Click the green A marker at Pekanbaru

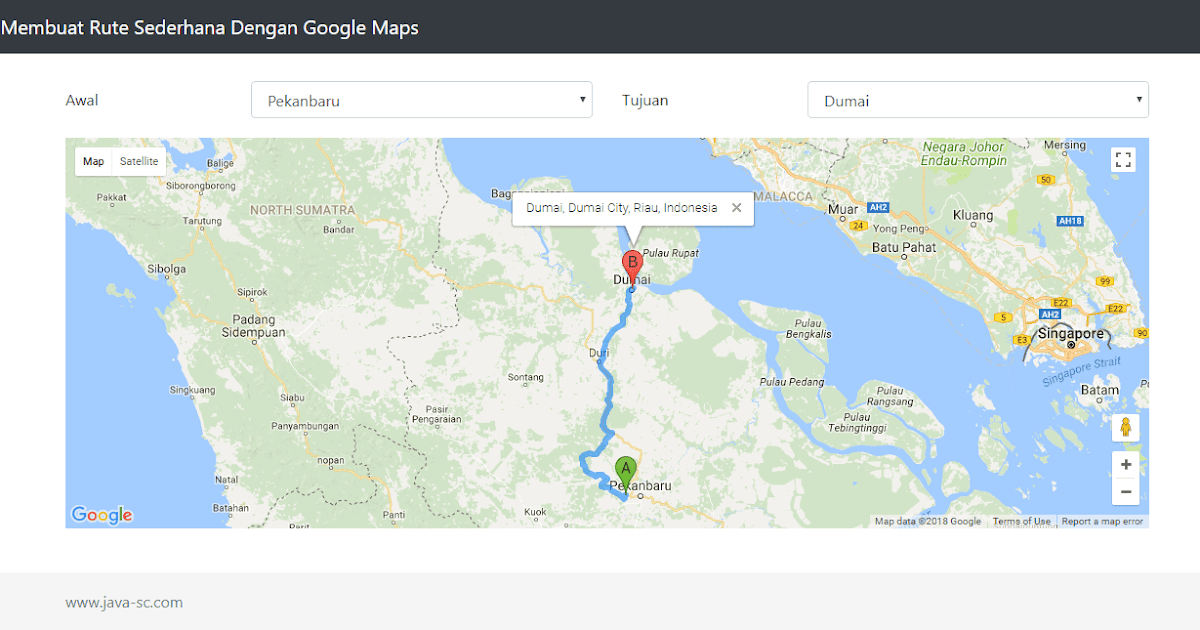point(626,474)
